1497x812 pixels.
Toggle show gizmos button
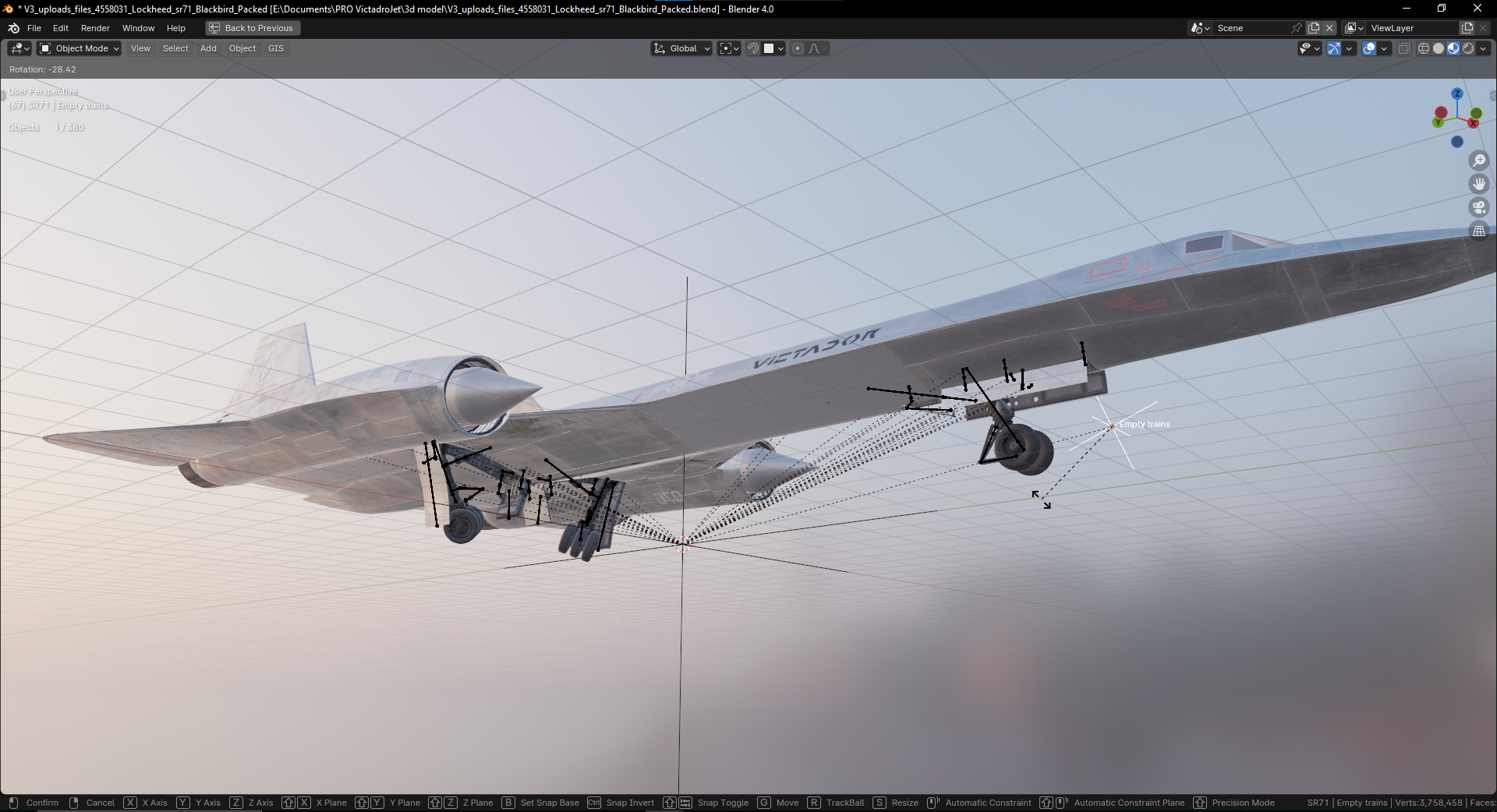[x=1334, y=48]
